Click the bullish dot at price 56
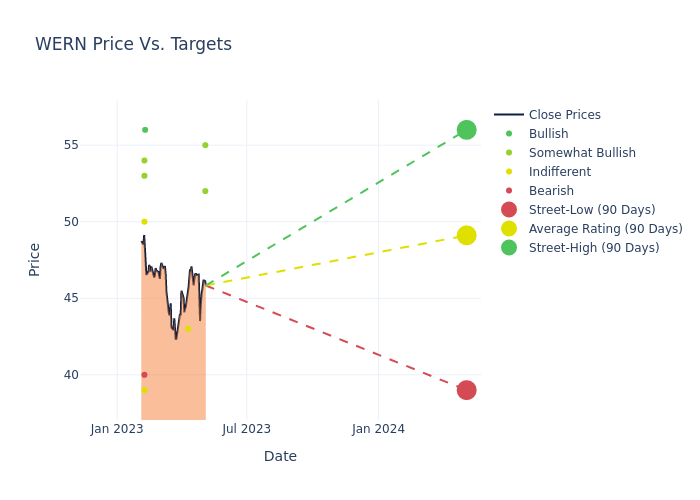700x500 pixels. click(x=145, y=130)
